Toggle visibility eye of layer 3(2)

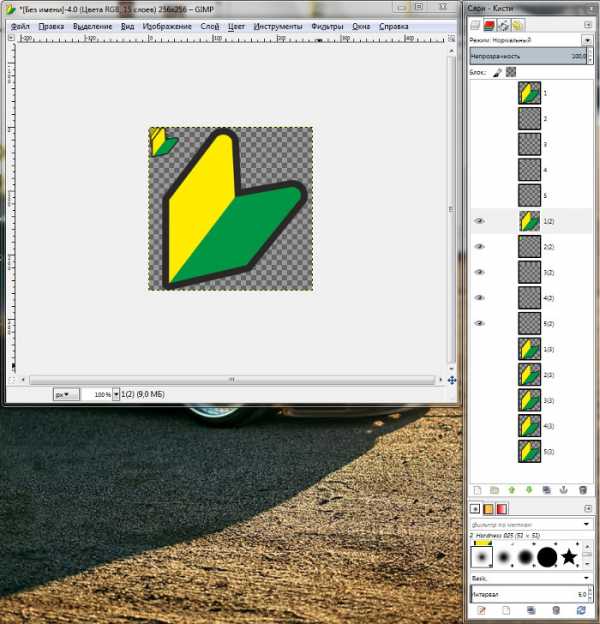click(x=479, y=272)
